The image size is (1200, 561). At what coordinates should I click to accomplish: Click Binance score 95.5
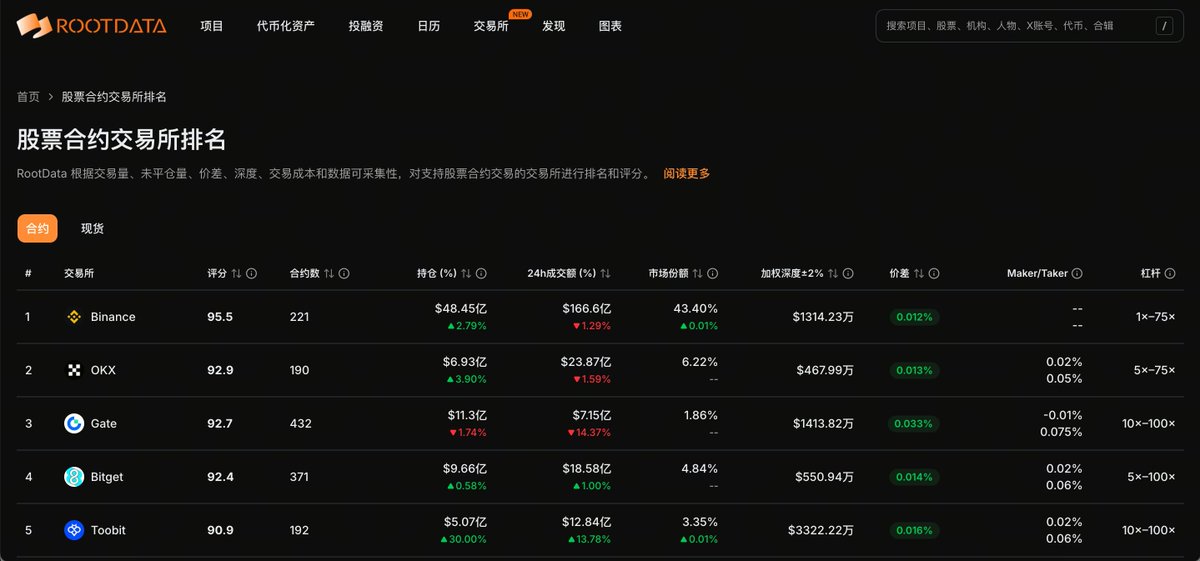tap(220, 317)
